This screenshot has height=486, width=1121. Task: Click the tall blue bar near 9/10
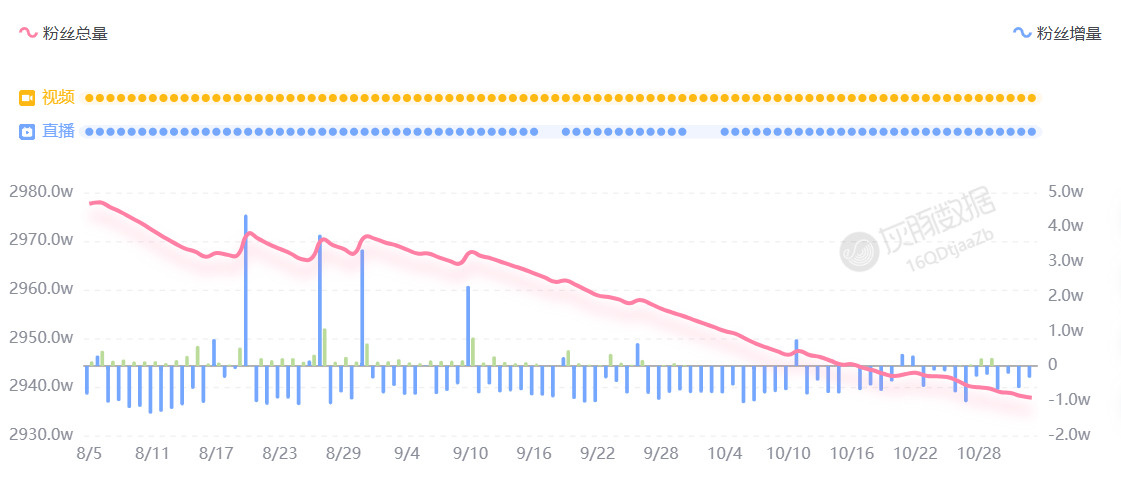tap(468, 325)
